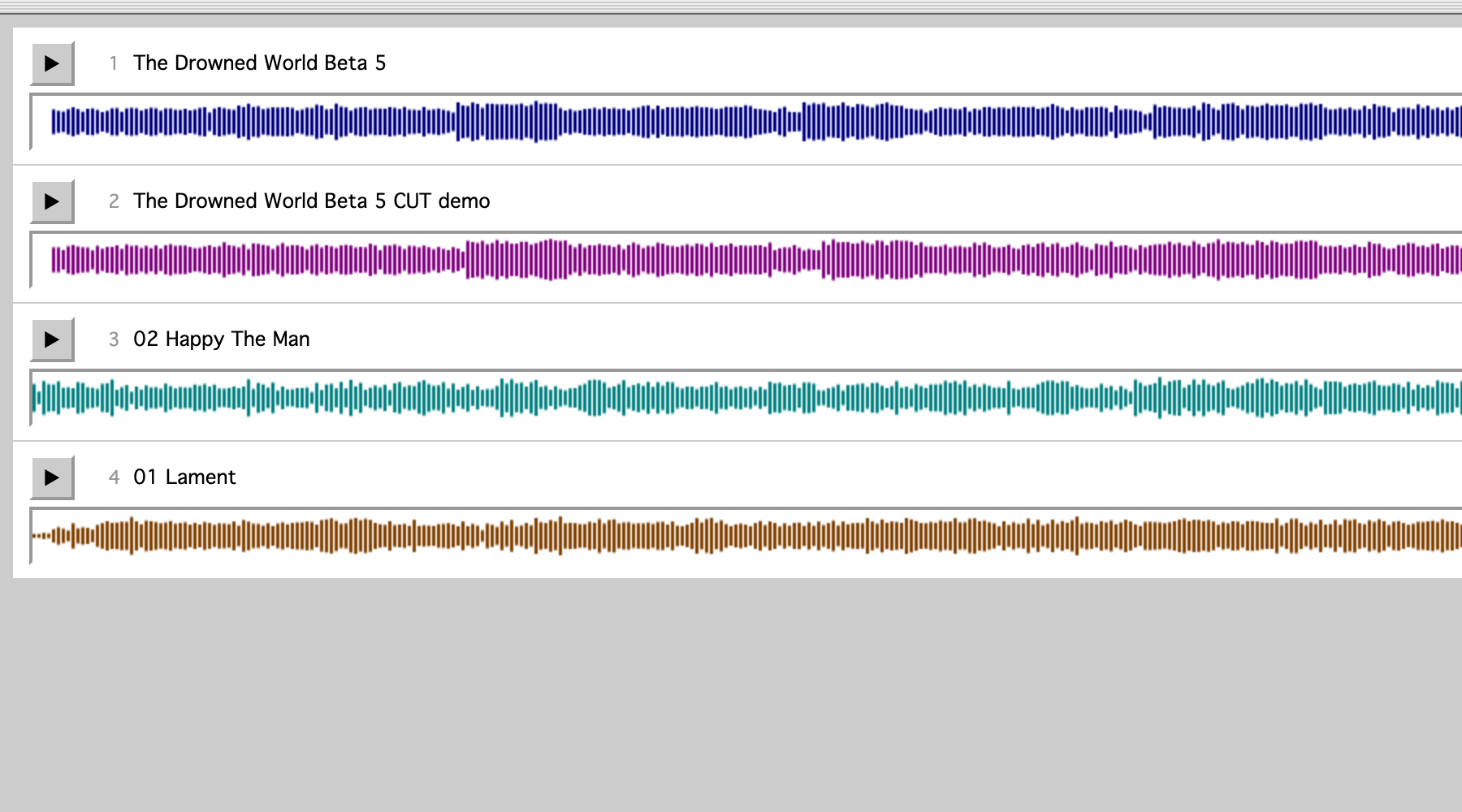
Task: Click track number 1
Action: [x=114, y=63]
